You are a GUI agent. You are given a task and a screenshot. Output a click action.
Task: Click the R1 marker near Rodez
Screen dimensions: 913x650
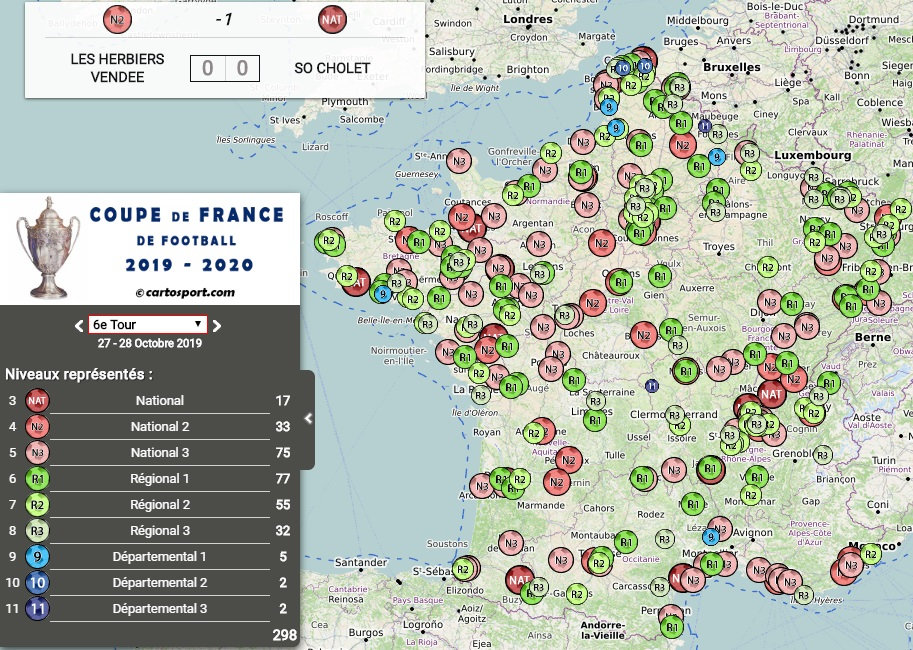(692, 504)
